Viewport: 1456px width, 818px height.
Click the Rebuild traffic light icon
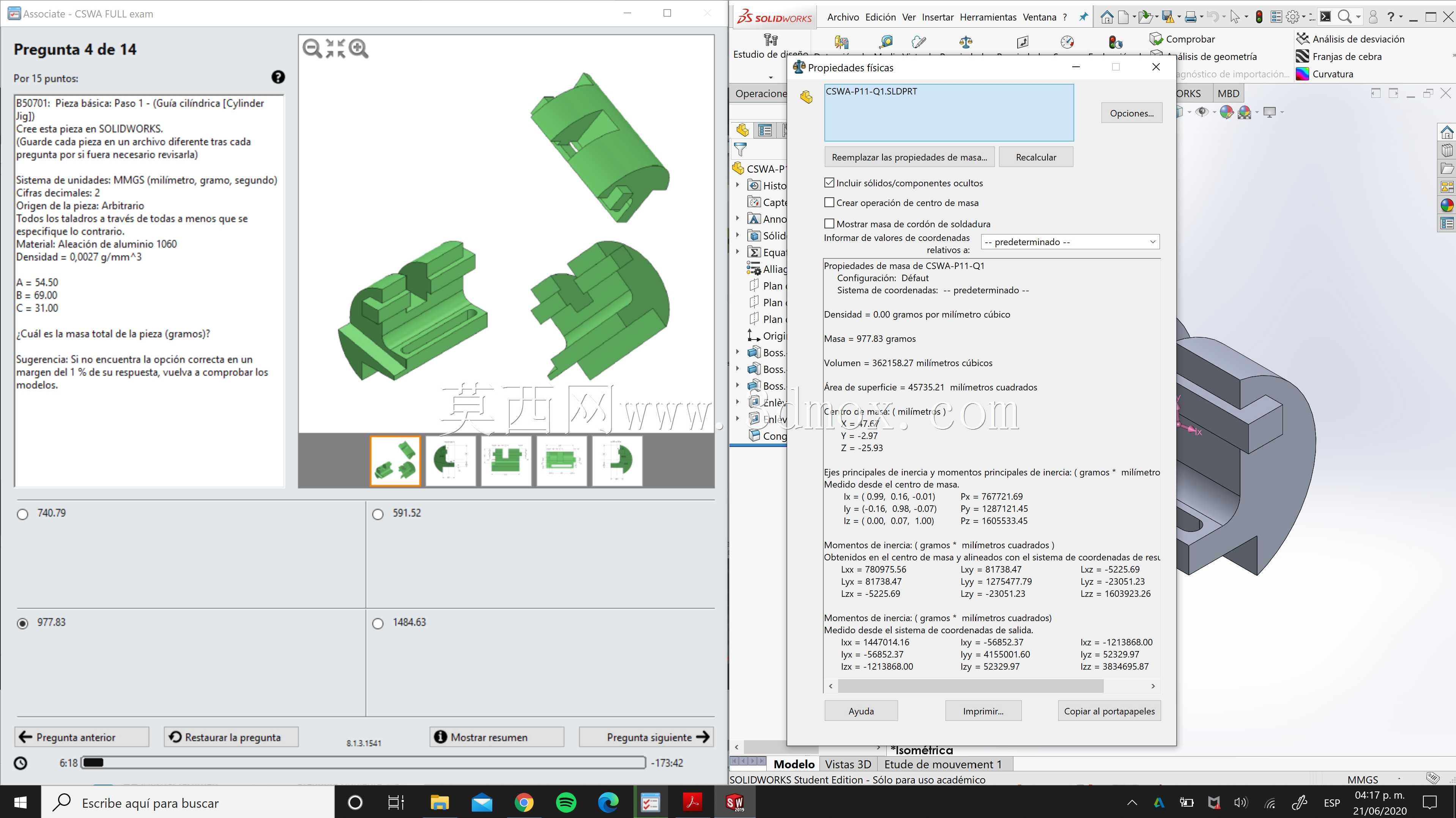1259,17
